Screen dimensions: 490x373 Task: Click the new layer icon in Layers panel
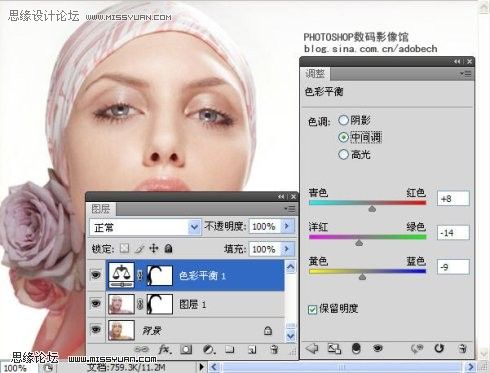(252, 349)
